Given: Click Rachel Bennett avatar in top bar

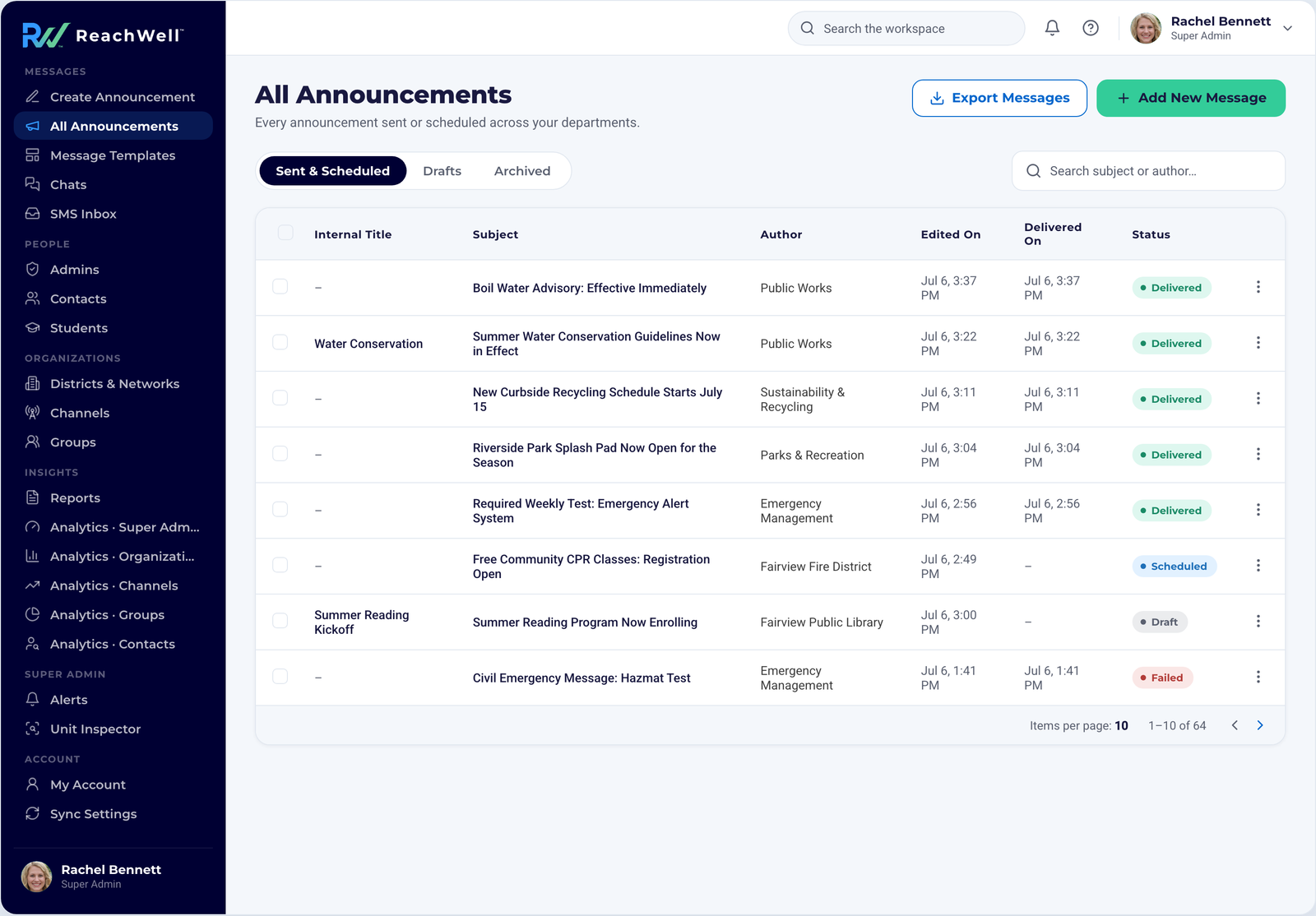Looking at the screenshot, I should (x=1146, y=28).
